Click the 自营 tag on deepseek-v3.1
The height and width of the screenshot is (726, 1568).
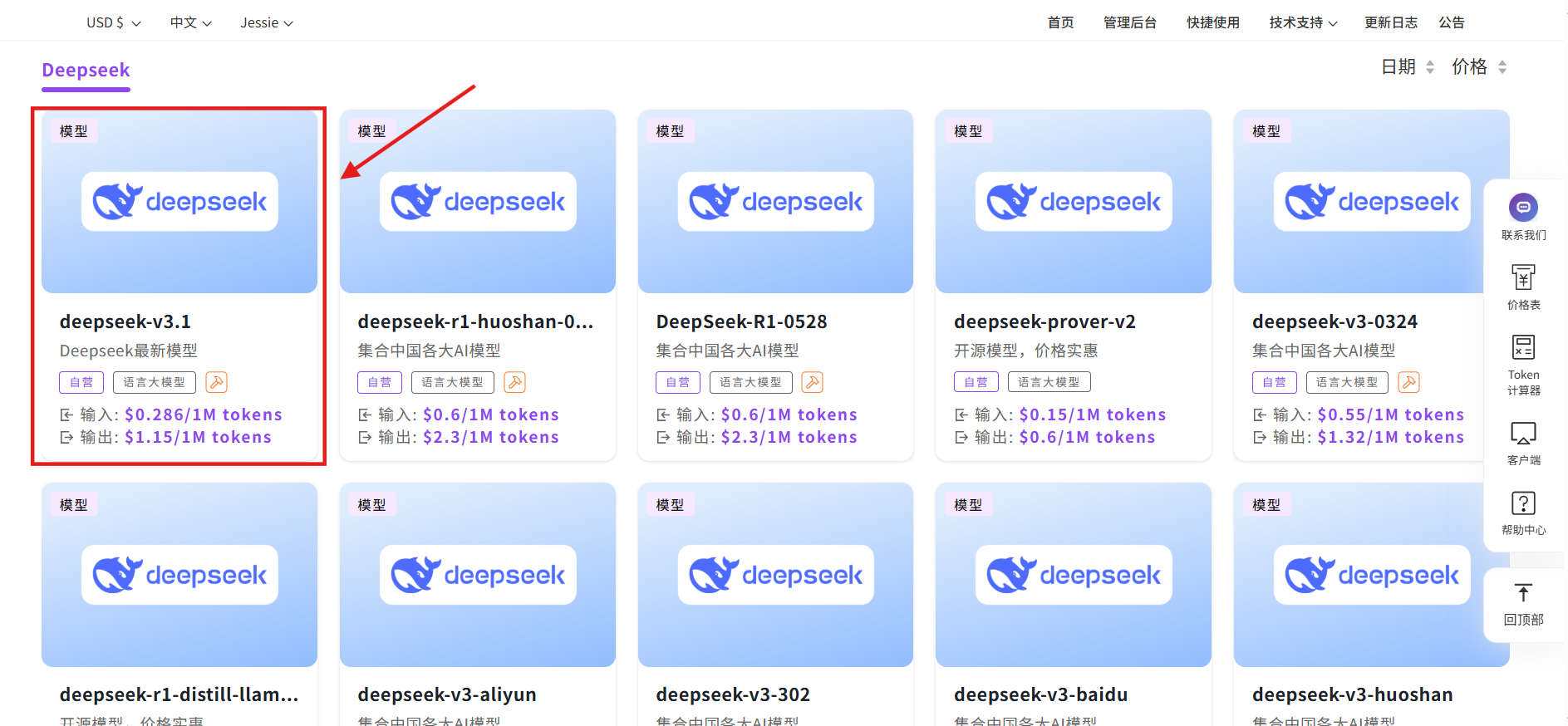[81, 382]
